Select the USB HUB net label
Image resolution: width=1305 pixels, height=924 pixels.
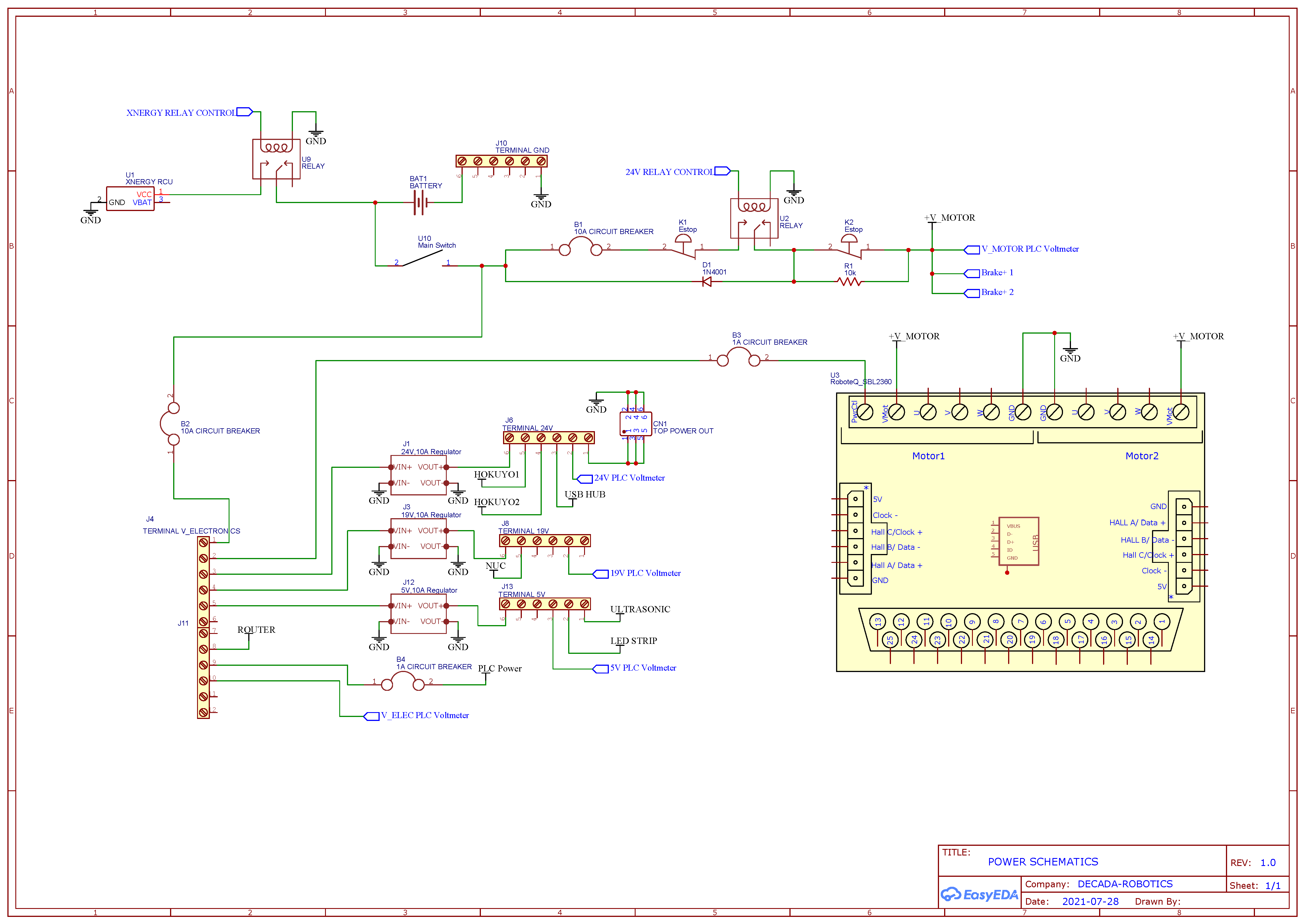pos(585,495)
